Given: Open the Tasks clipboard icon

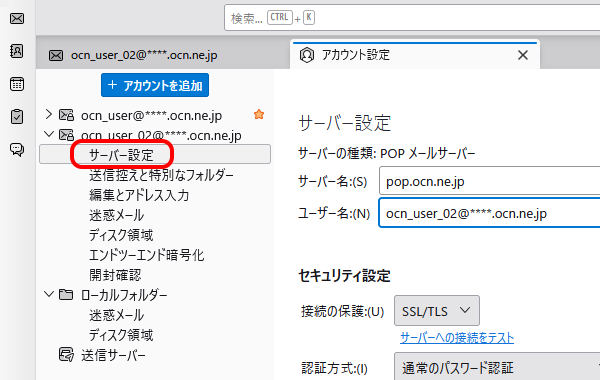Looking at the screenshot, I should pyautogui.click(x=17, y=116).
